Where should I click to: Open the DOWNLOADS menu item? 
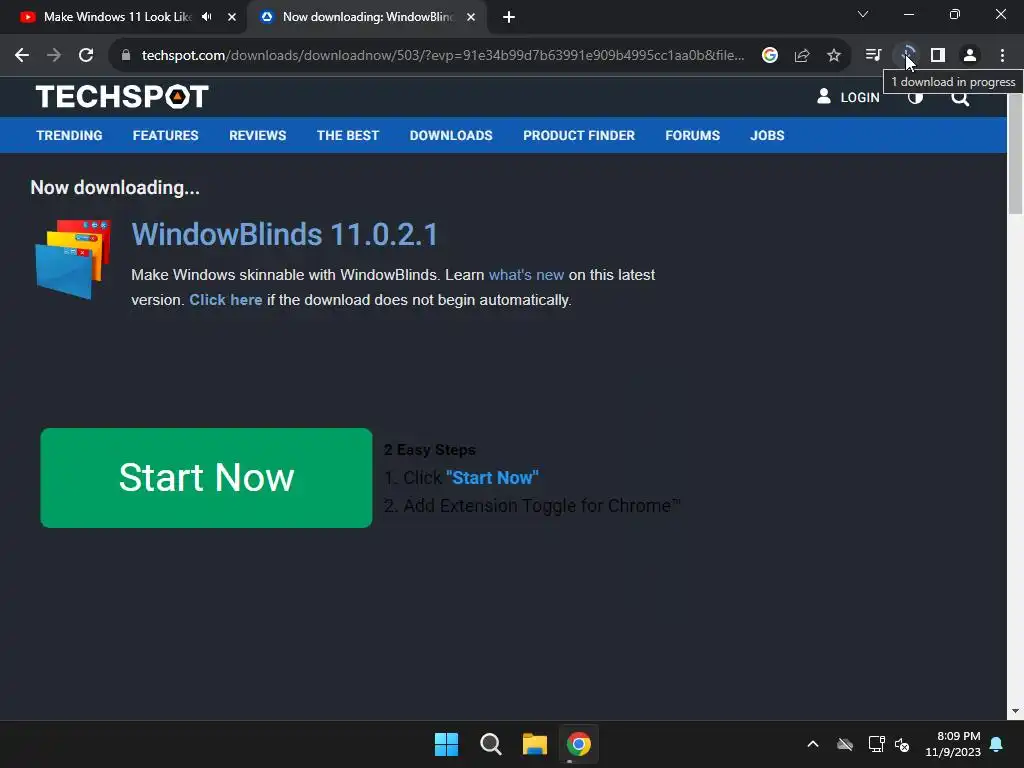[451, 135]
